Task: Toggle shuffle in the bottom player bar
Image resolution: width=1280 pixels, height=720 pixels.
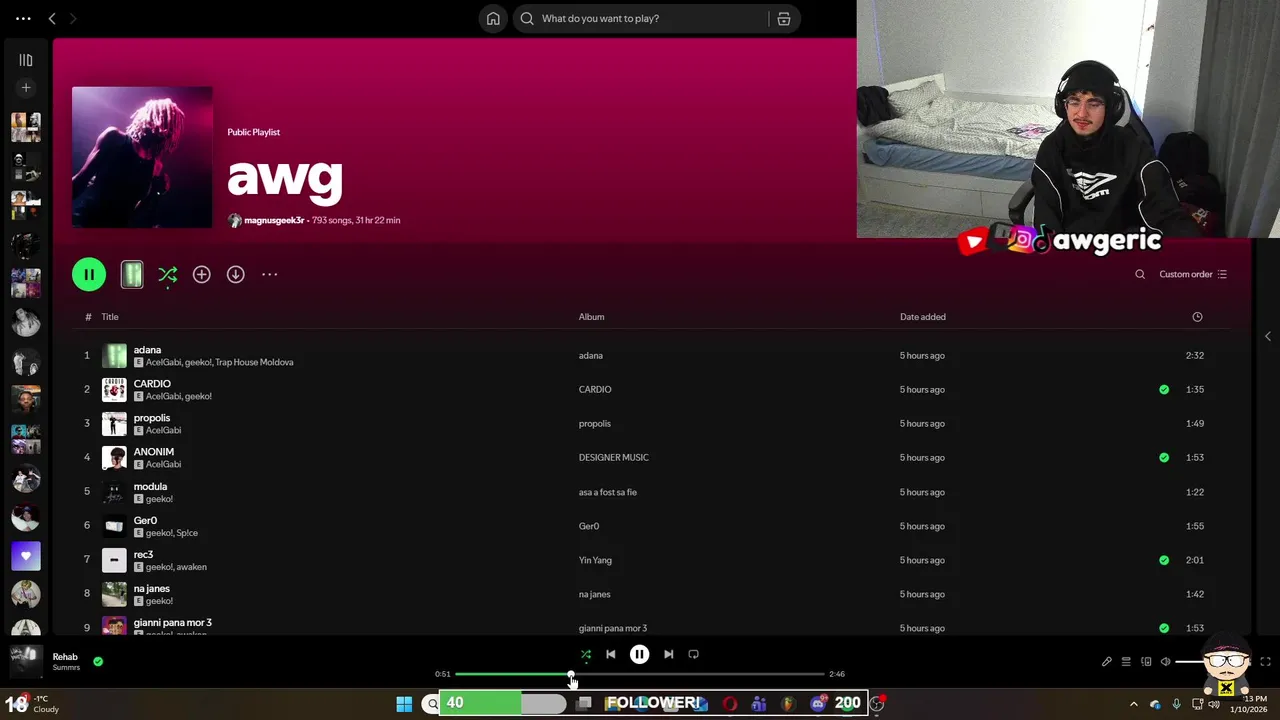Action: pos(586,654)
